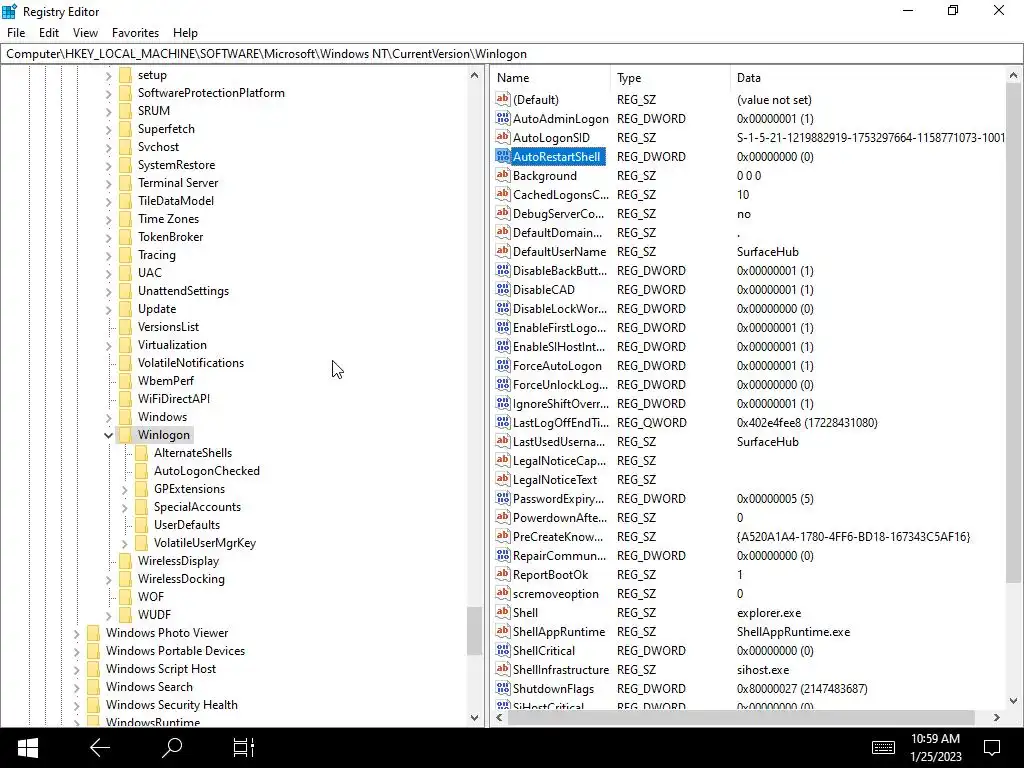
Task: Open the Action Center notifications
Action: point(992,748)
